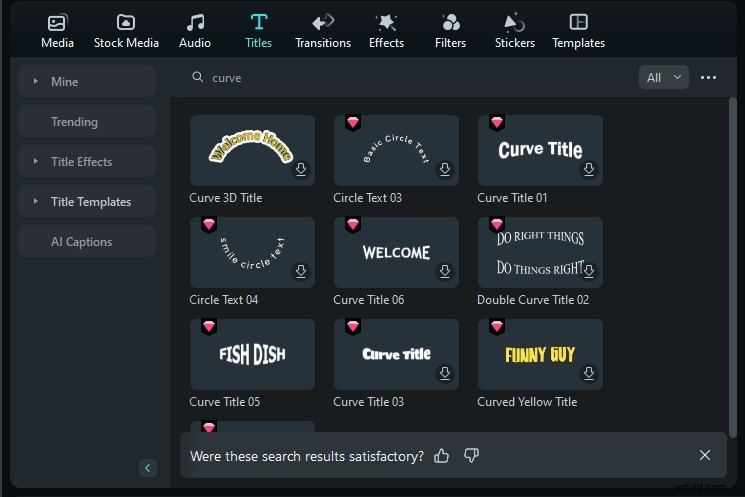Open the three-dot more options menu
This screenshot has width=745, height=497.
709,77
